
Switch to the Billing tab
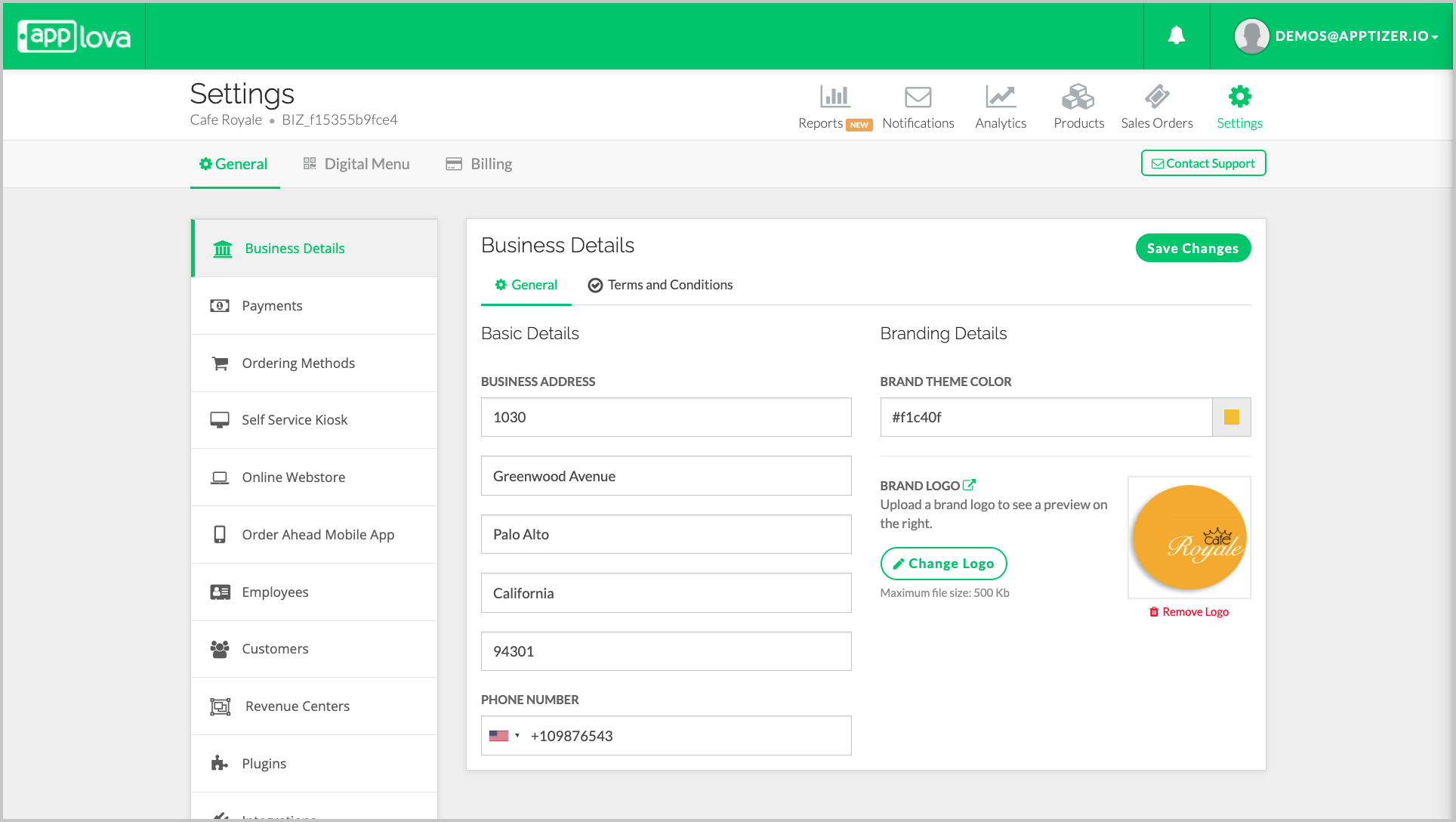[480, 164]
